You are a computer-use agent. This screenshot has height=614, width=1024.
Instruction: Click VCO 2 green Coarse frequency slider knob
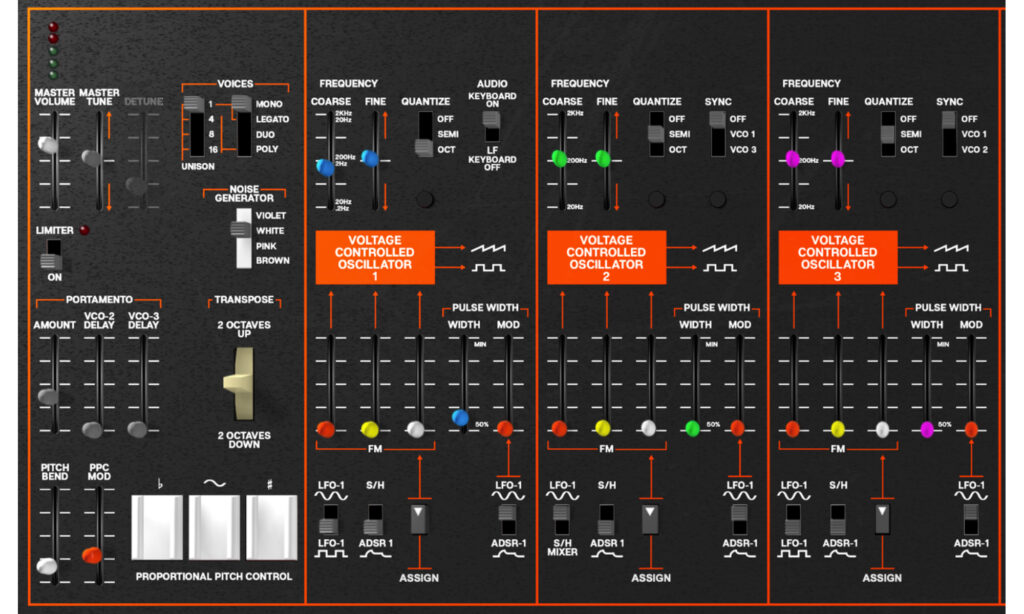[560, 157]
